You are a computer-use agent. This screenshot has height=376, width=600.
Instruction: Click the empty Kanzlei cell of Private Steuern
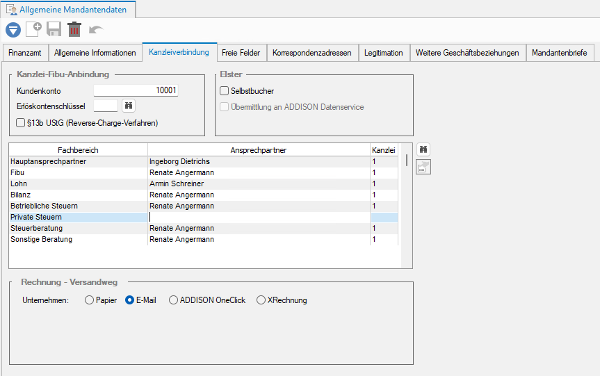384,217
